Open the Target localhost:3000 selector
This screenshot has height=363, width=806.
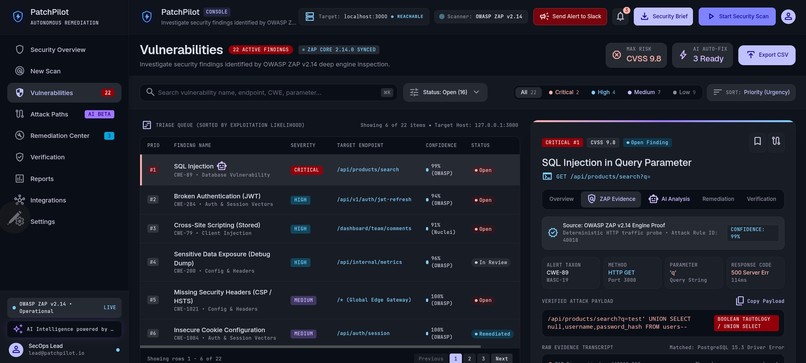[x=363, y=16]
